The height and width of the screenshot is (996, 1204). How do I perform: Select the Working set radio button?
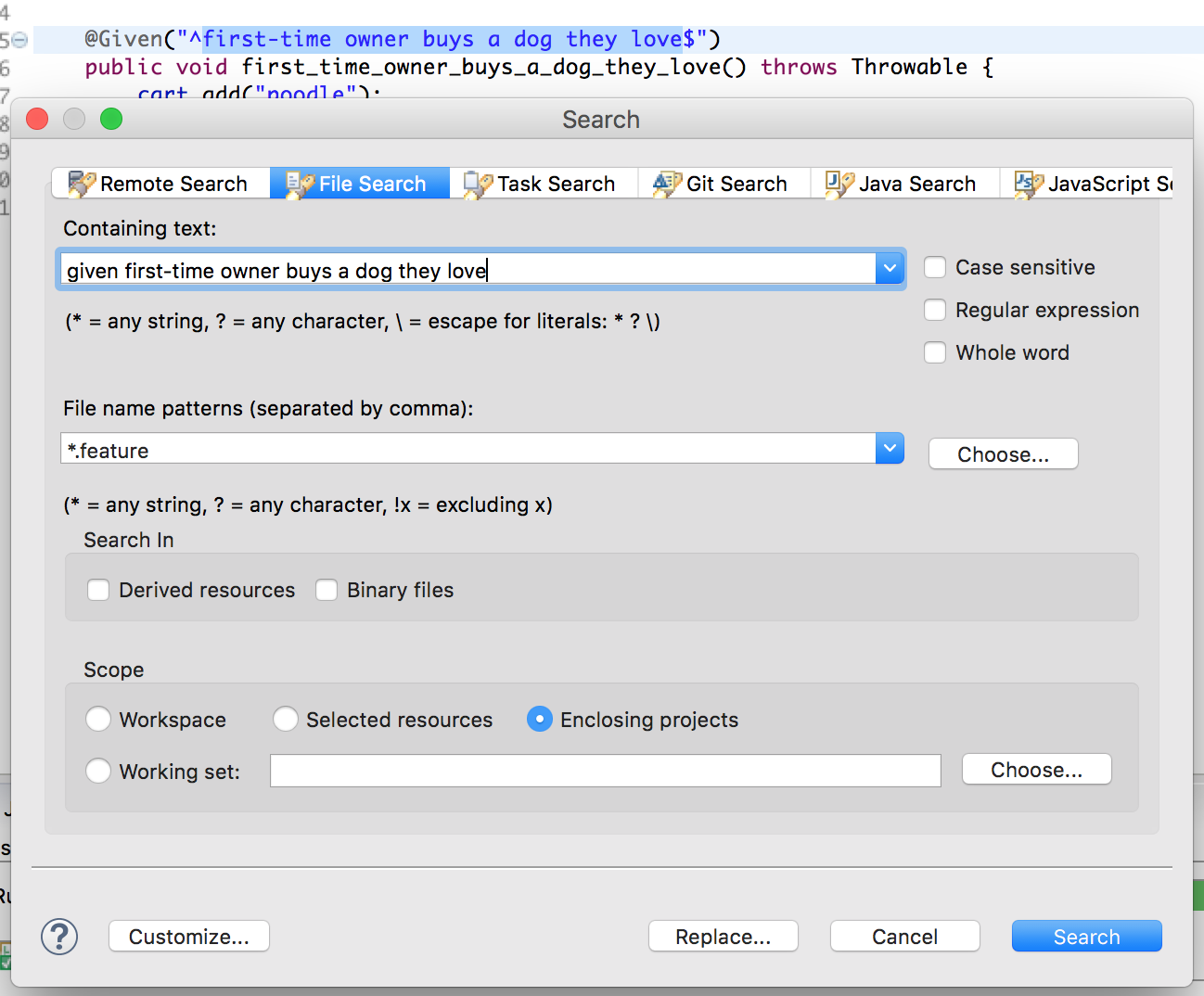tap(98, 771)
